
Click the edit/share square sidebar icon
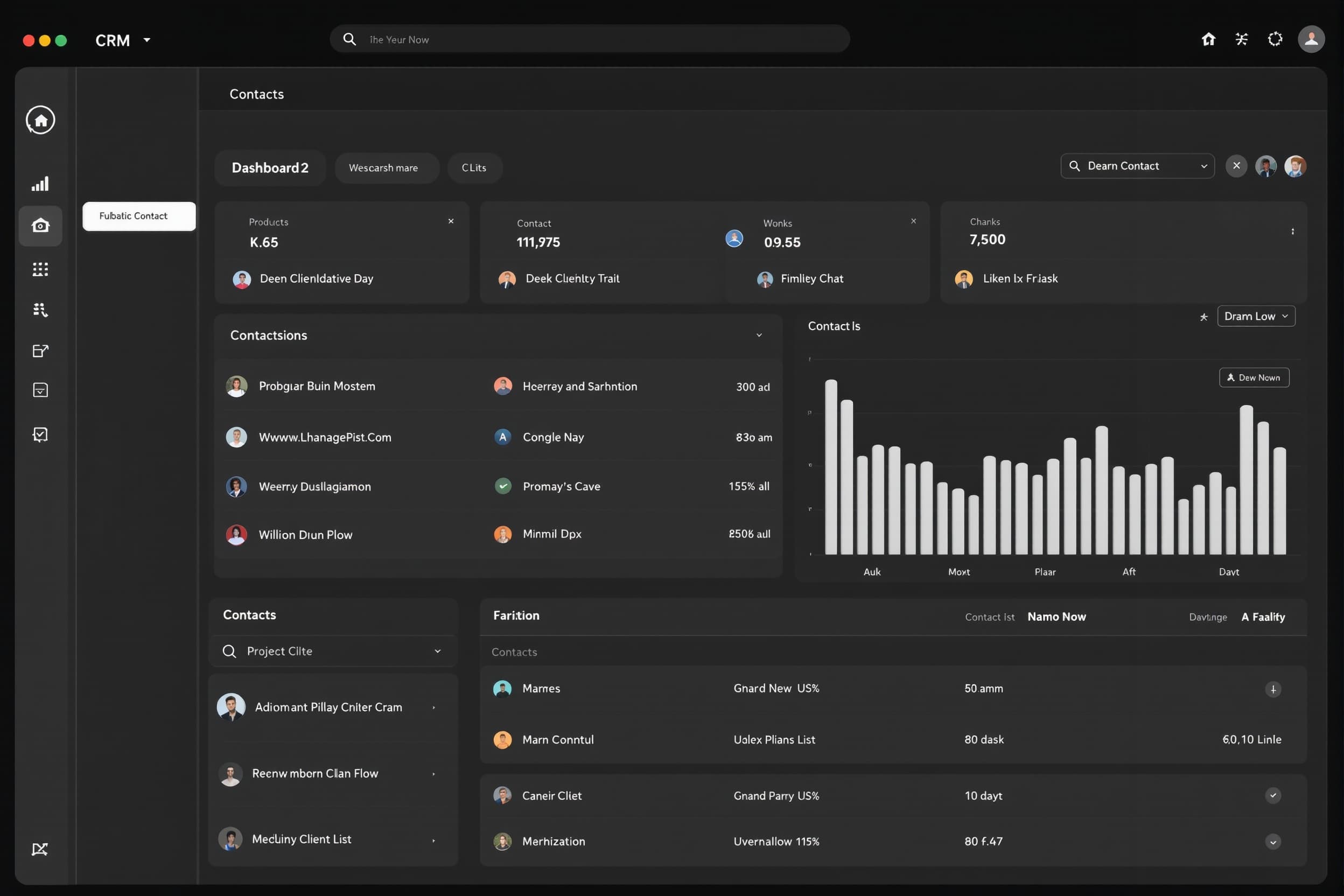point(40,351)
